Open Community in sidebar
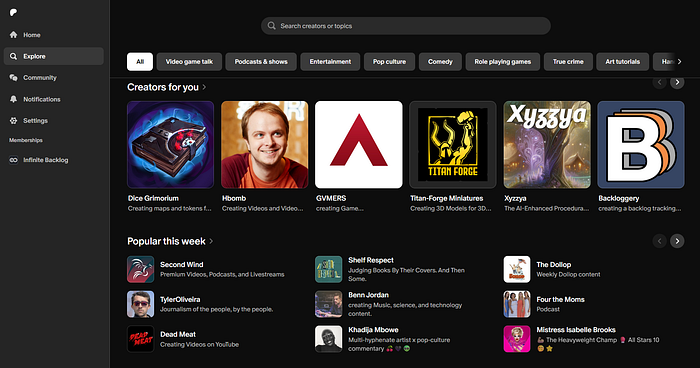 54,78
